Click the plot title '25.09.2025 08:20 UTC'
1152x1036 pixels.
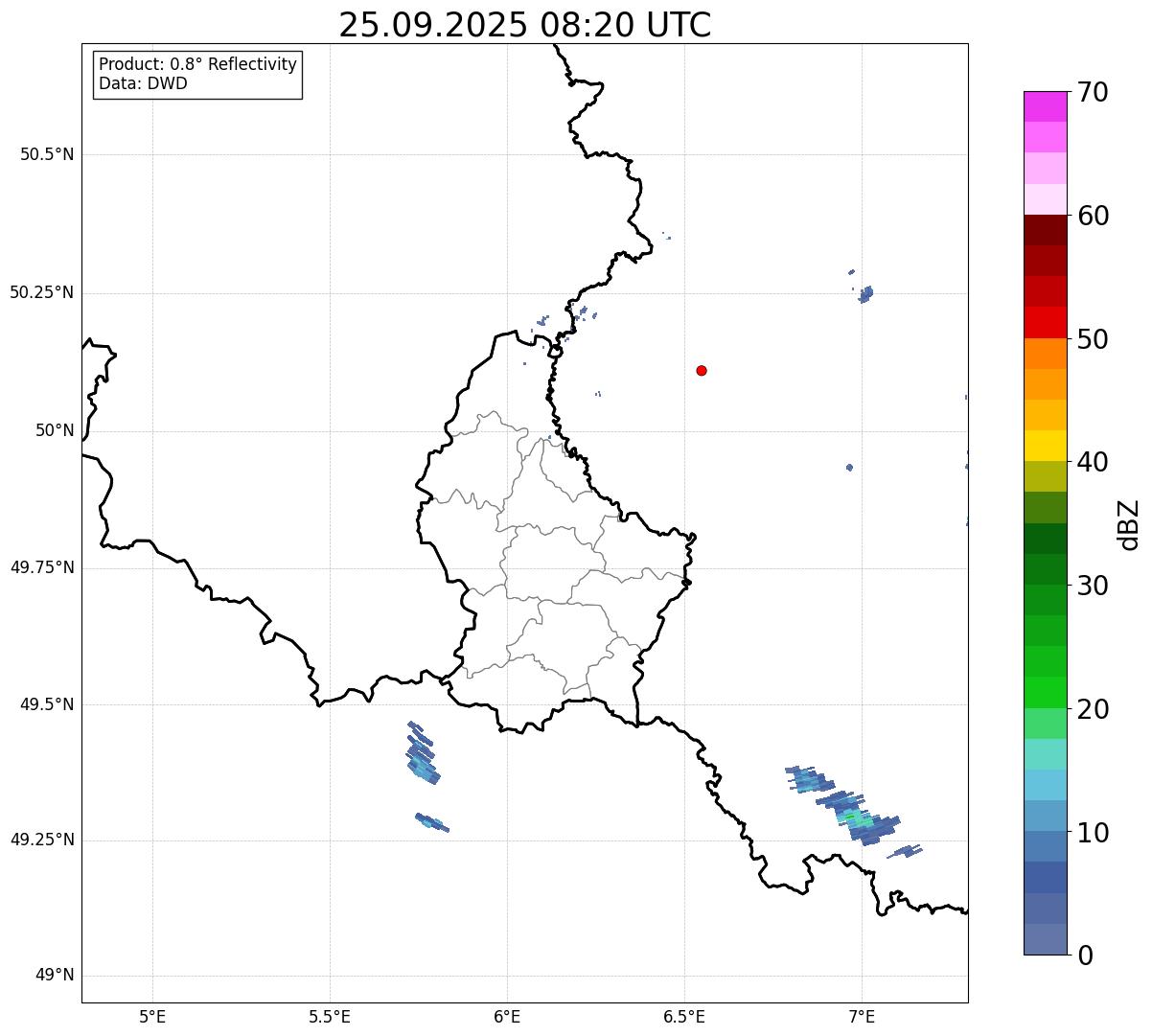point(525,25)
